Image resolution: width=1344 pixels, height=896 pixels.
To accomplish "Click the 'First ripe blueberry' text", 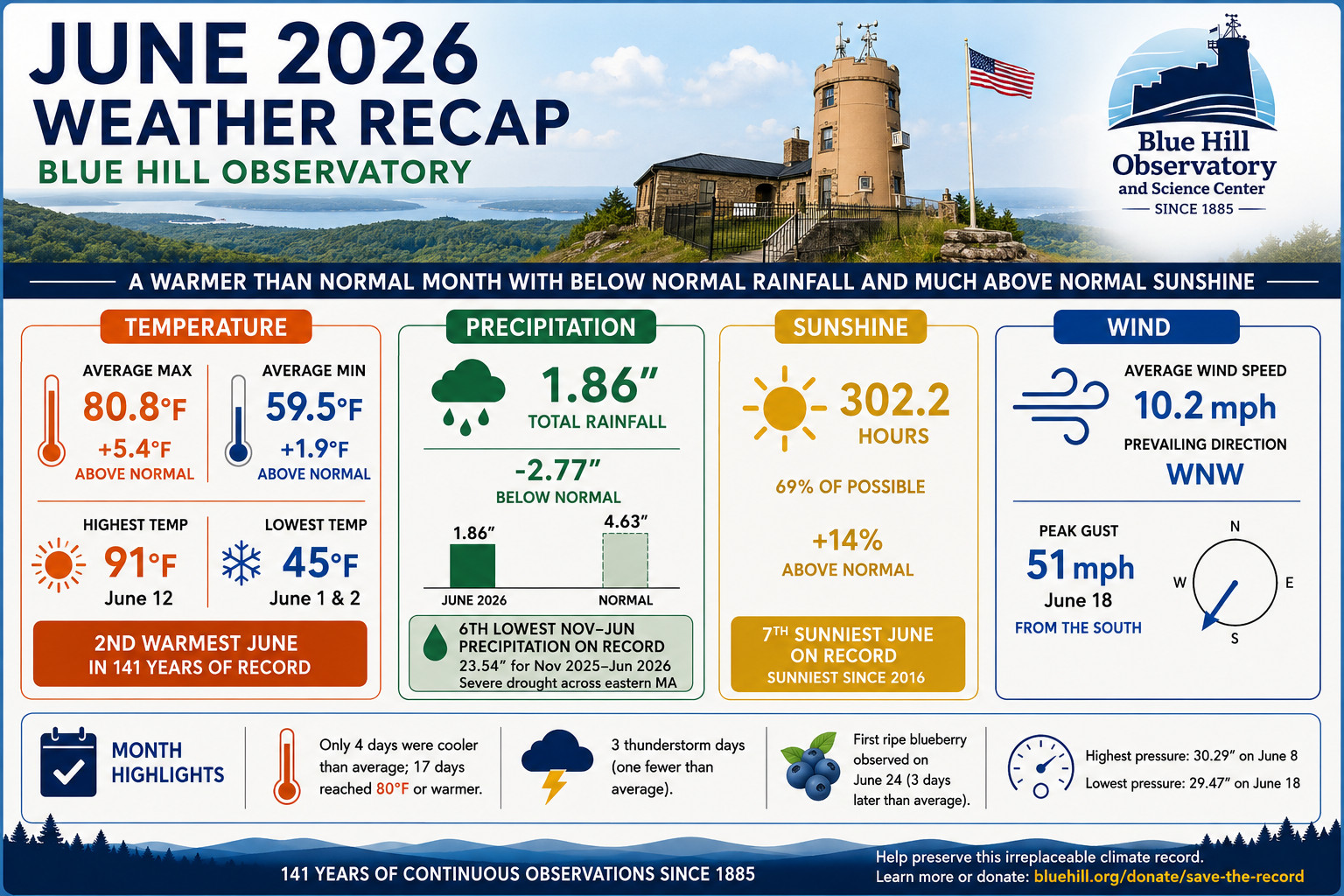I will 910,740.
